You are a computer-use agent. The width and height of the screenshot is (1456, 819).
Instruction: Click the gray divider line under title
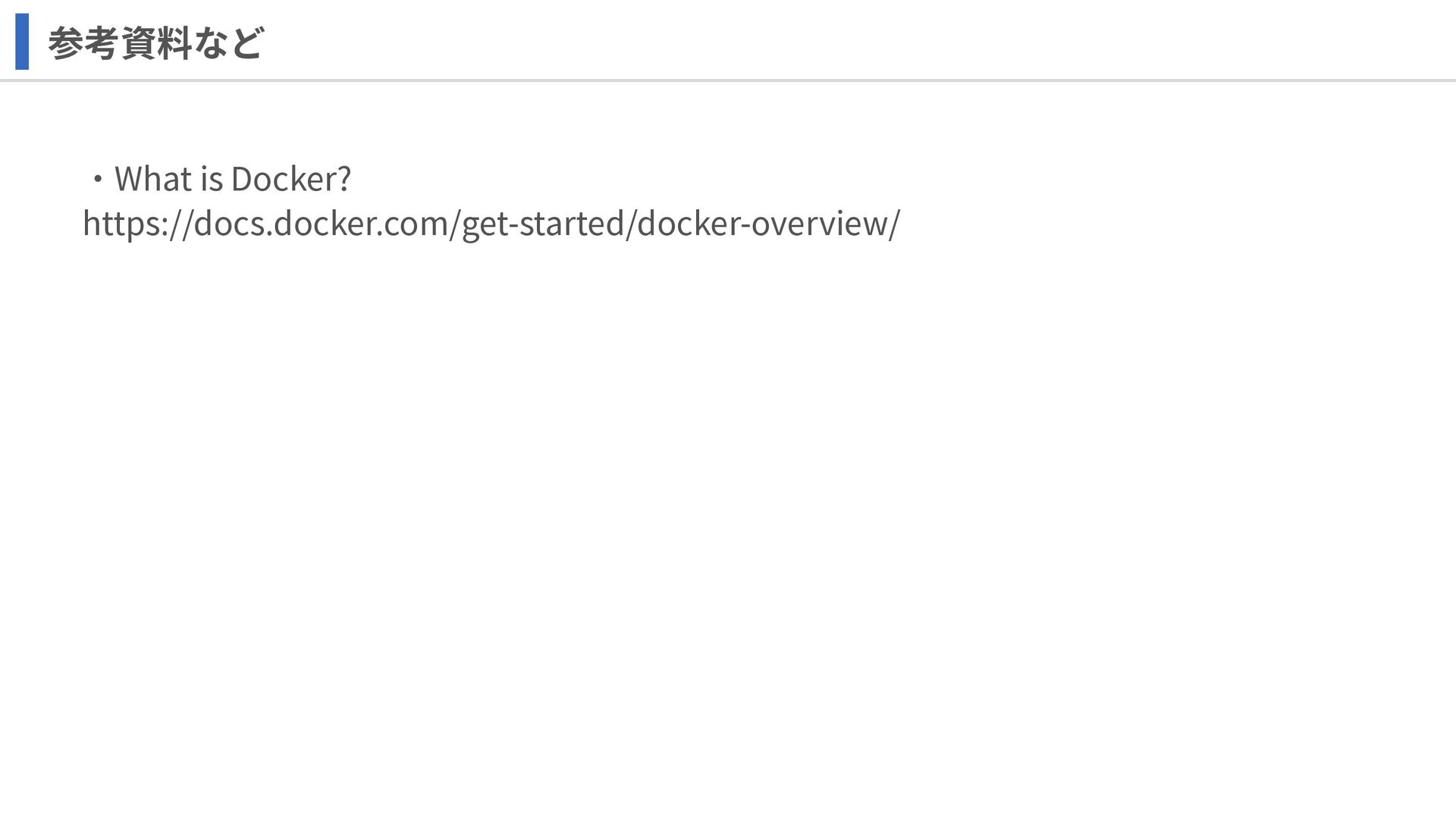tap(728, 80)
